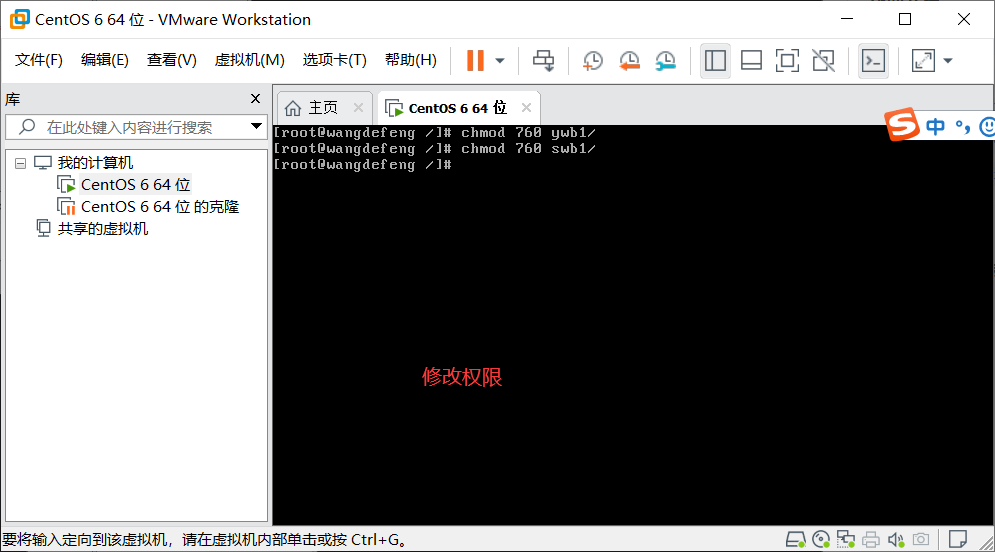This screenshot has height=552, width=995.
Task: Open the library search filter dropdown
Action: coord(256,126)
